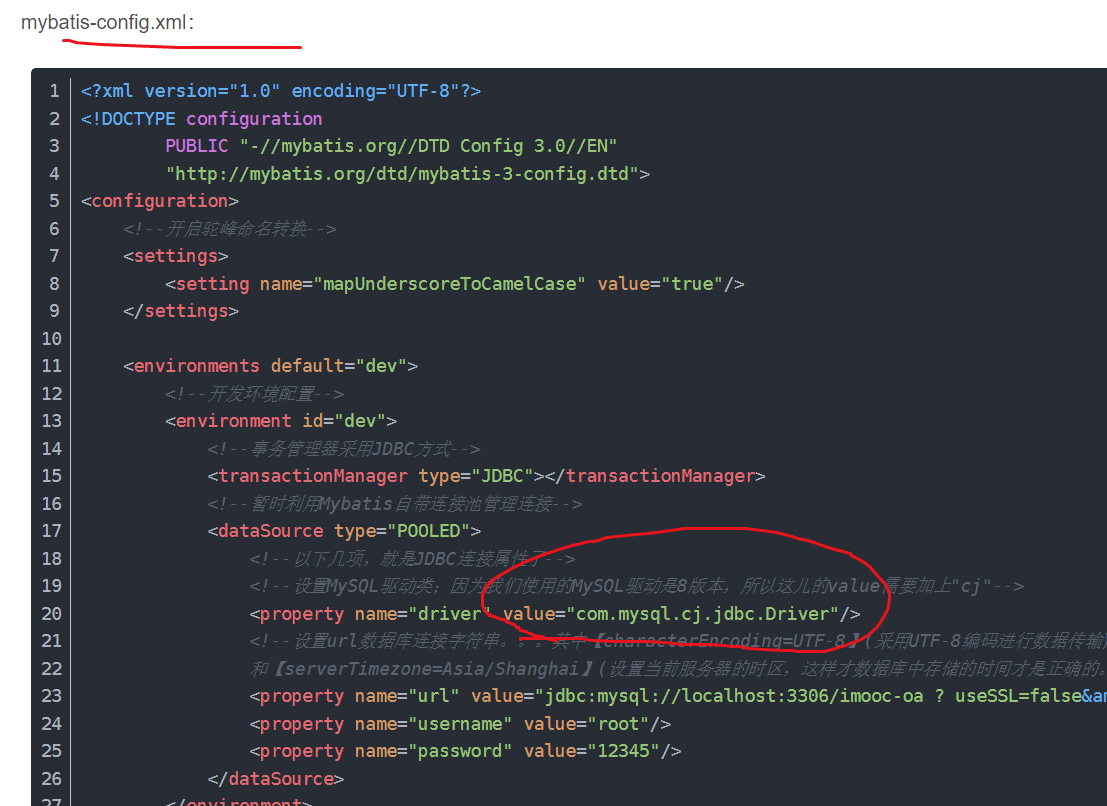This screenshot has height=806, width=1107.
Task: Click the transactionManager type="JDBC" line
Action: click(486, 476)
